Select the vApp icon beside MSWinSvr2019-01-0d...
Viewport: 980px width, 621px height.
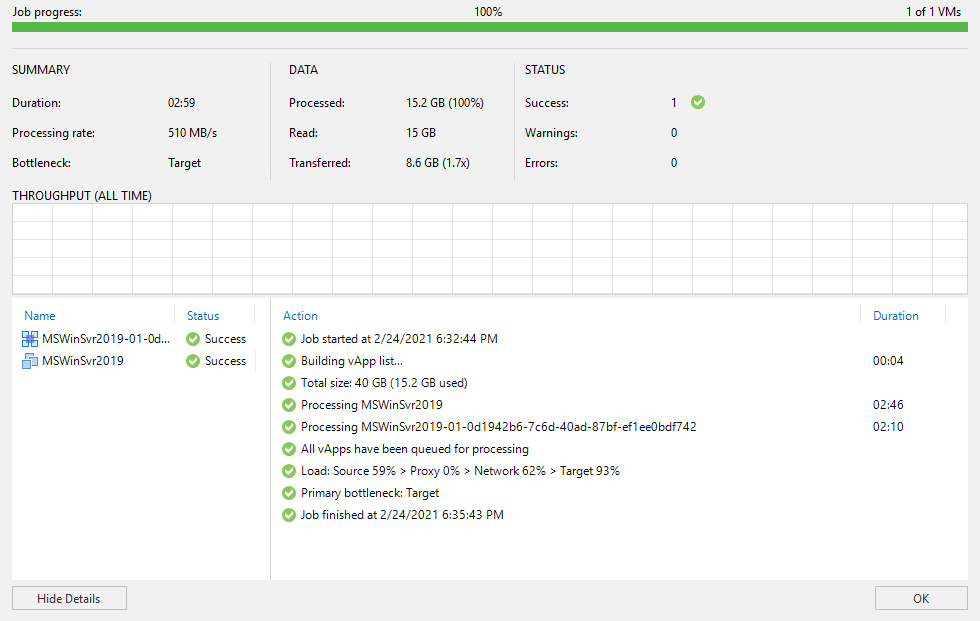click(30, 339)
